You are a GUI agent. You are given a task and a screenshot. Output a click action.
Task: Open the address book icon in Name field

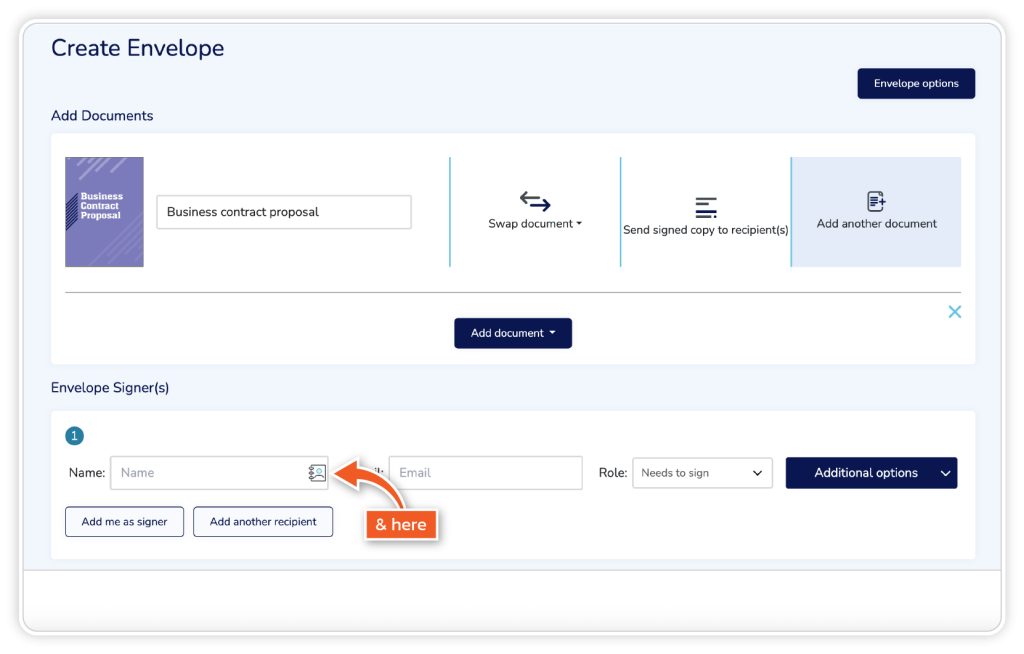tap(317, 473)
